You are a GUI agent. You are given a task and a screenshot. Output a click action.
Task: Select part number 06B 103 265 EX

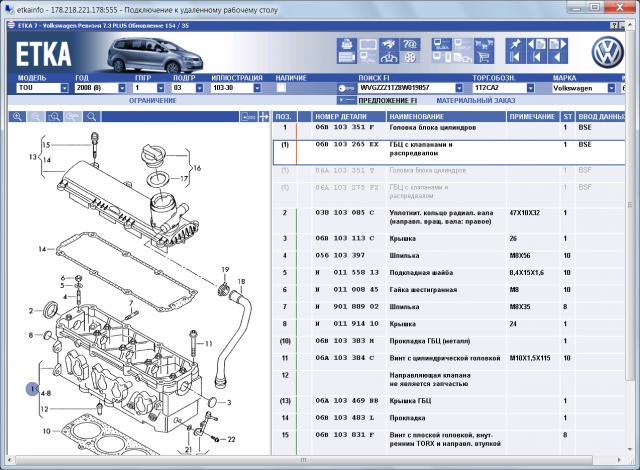point(347,144)
